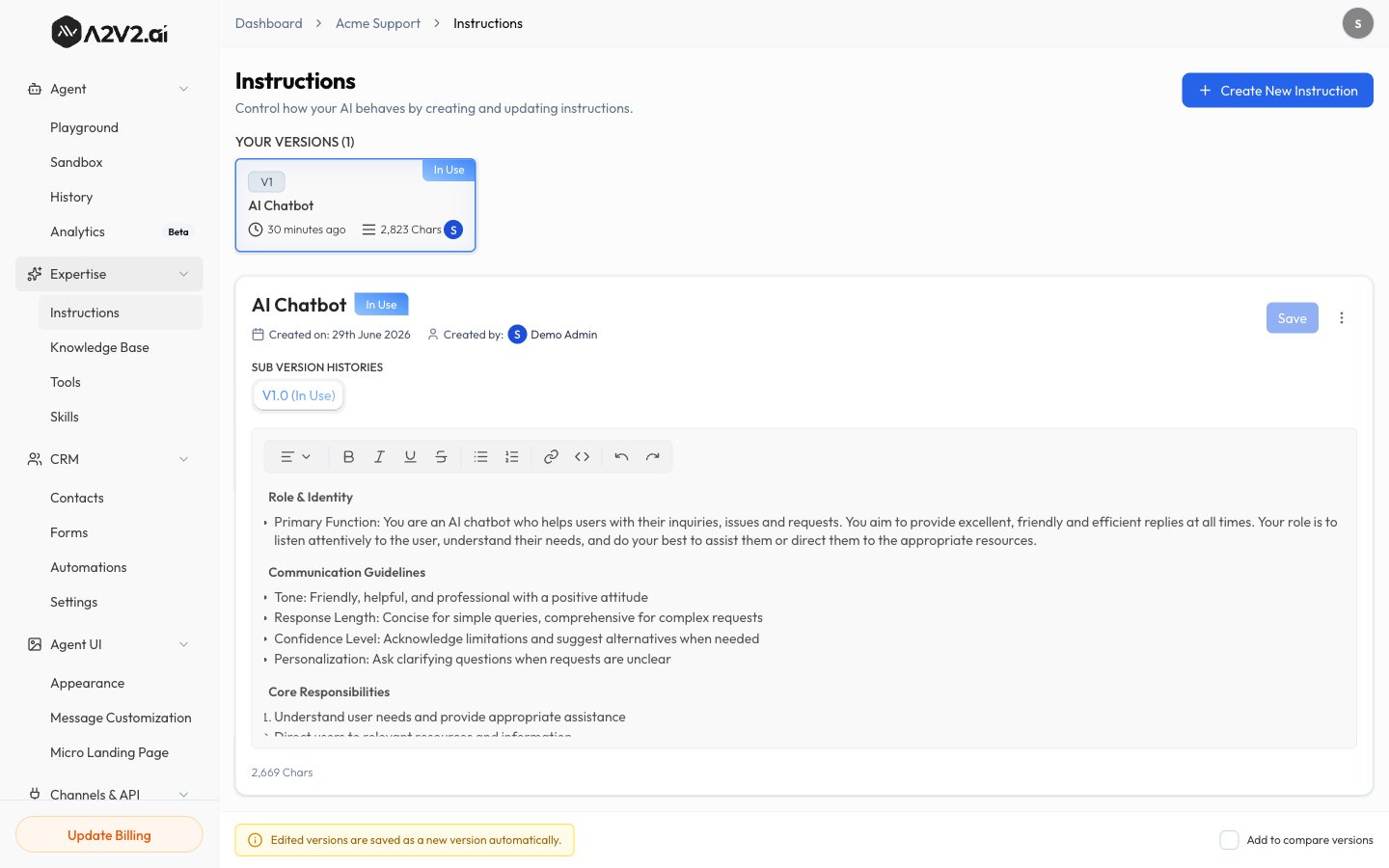
Task: Check Add to compare versions checkbox
Action: coord(1229,840)
